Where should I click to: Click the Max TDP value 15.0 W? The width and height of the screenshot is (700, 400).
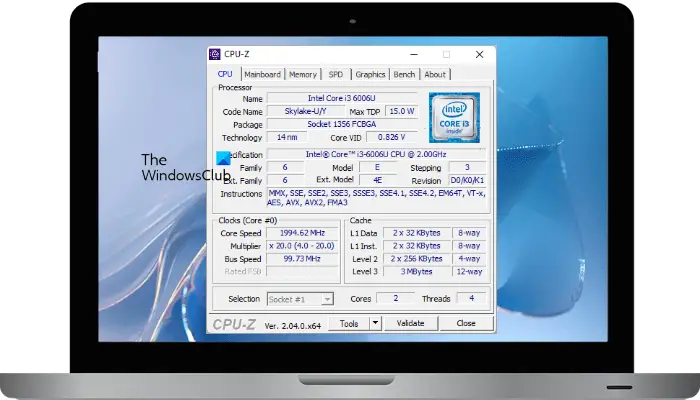(x=401, y=111)
